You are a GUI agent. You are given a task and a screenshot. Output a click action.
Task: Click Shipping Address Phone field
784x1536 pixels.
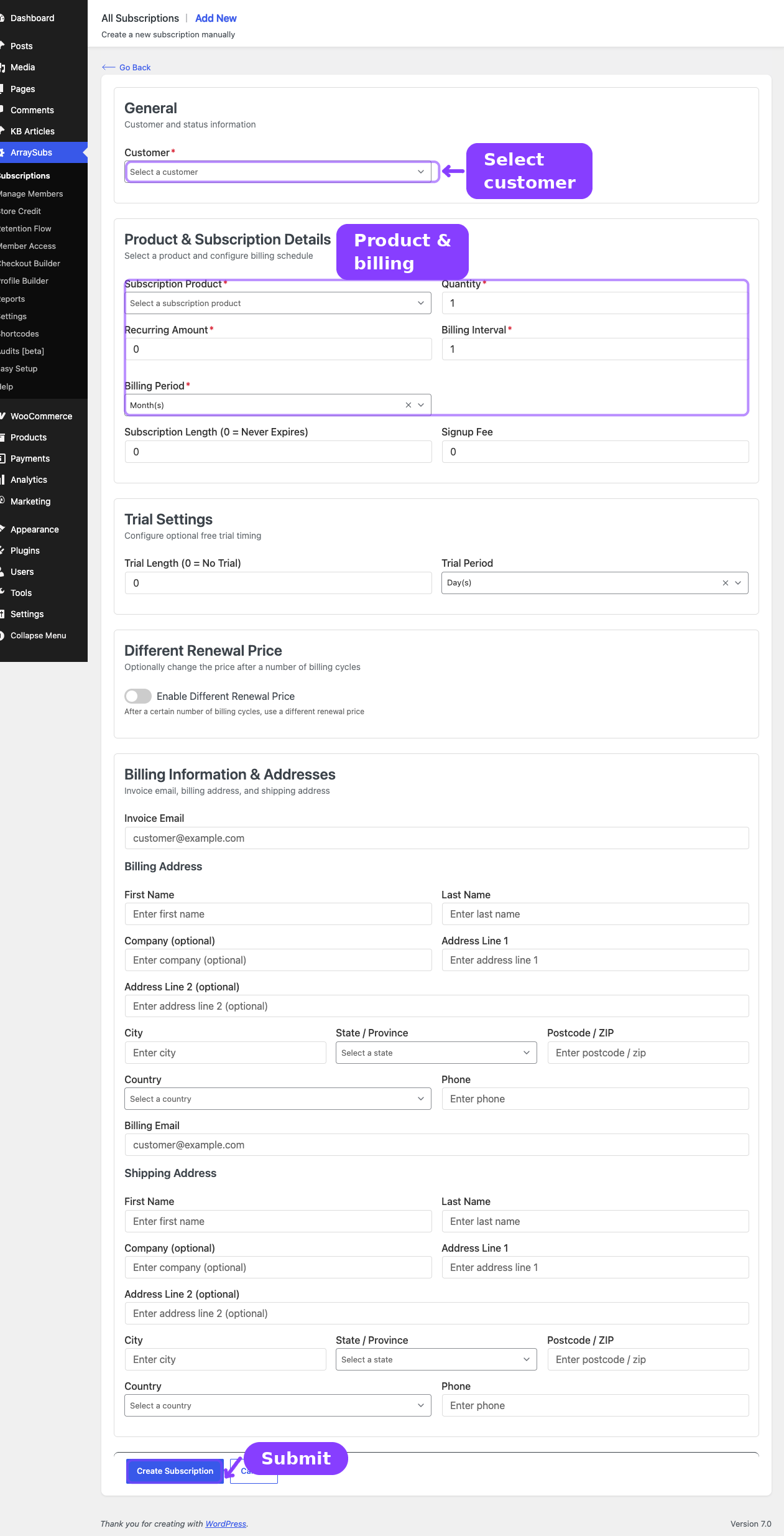pos(595,1405)
